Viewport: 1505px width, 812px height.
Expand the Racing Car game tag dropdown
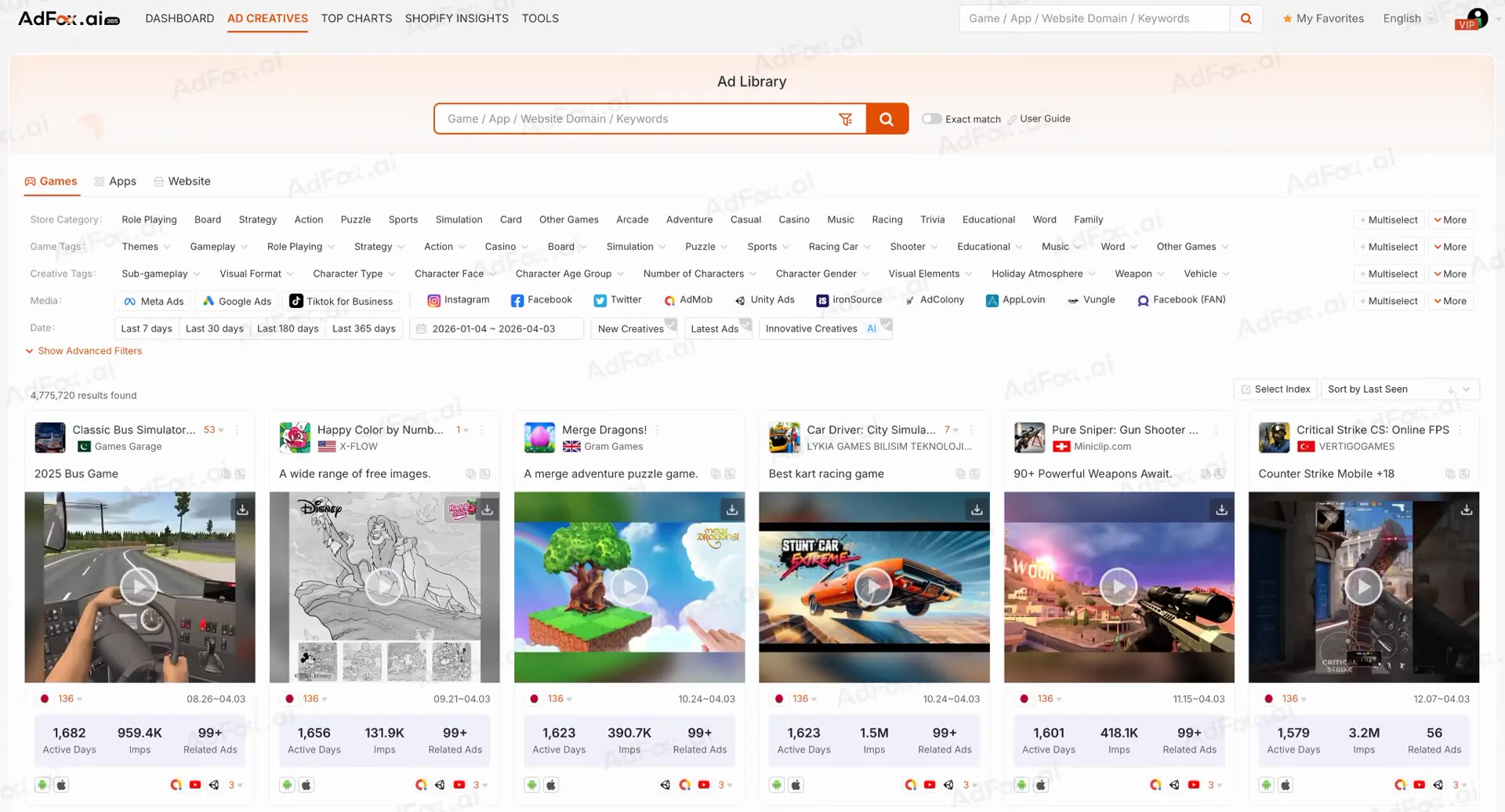tap(839, 247)
